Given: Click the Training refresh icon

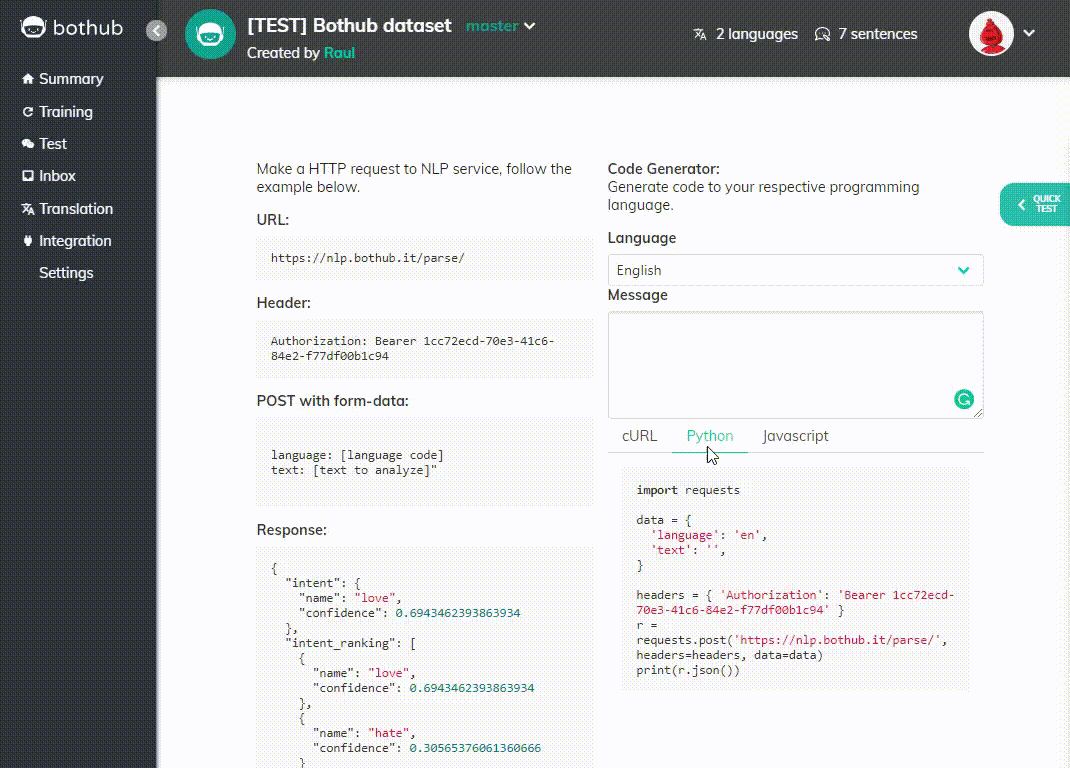Looking at the screenshot, I should (x=28, y=112).
